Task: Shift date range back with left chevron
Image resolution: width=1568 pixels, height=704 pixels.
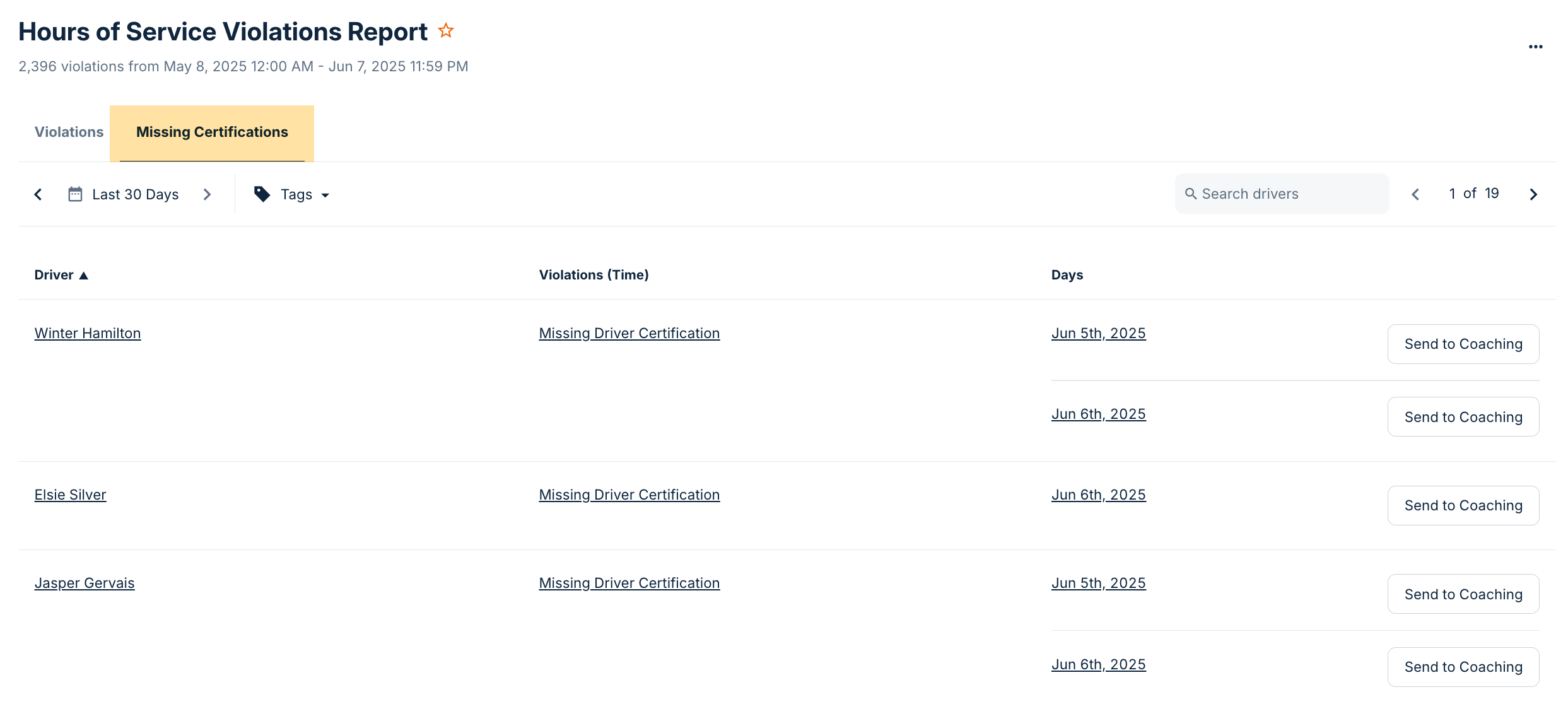Action: point(38,194)
